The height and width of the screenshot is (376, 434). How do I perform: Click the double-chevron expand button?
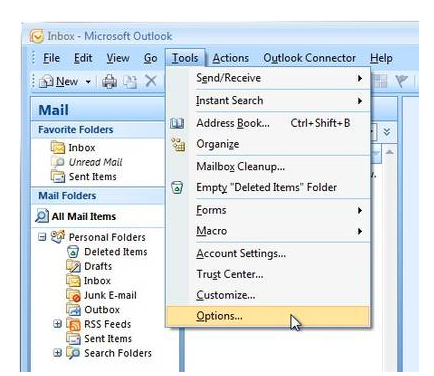pos(387,132)
